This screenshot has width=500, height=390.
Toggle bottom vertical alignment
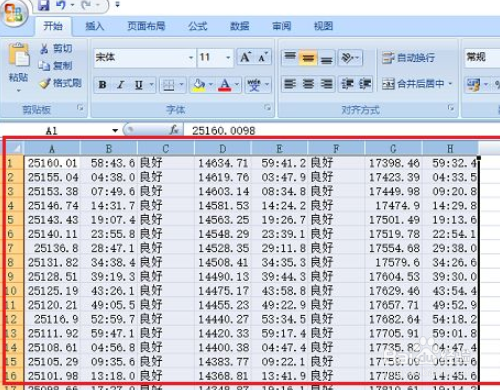326,58
